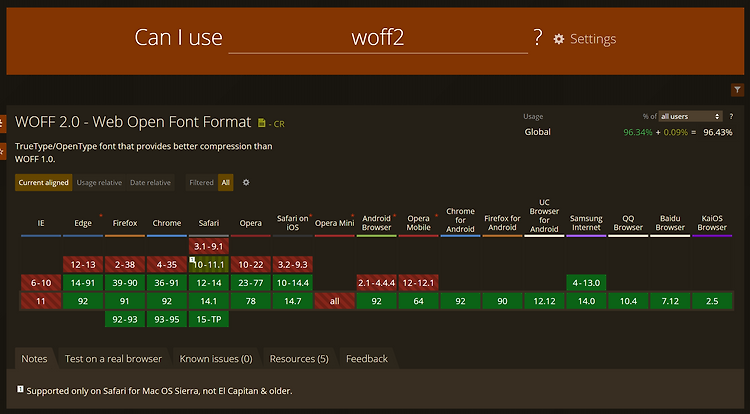Screen dimensions: 750x414
Task: Click IE 11 cell
Action: (x=41, y=301)
